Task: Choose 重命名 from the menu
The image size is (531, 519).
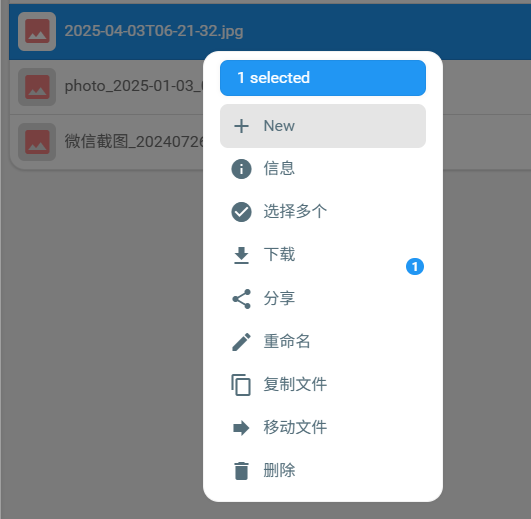Action: 323,342
